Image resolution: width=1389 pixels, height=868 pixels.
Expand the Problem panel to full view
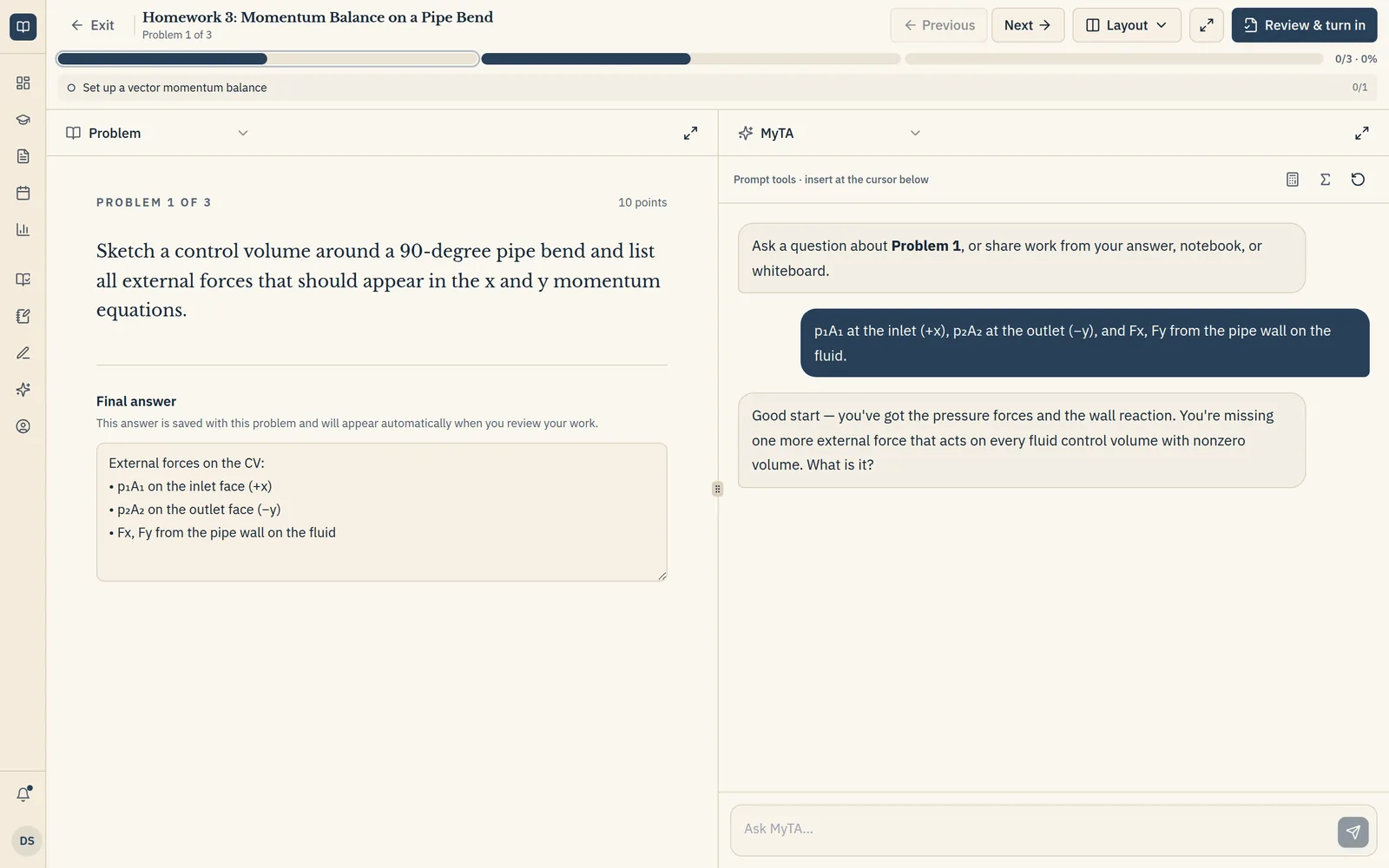690,133
